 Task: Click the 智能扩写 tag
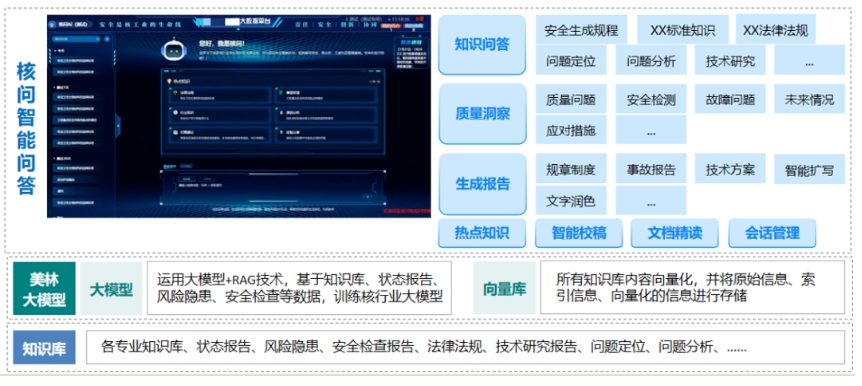click(x=809, y=170)
